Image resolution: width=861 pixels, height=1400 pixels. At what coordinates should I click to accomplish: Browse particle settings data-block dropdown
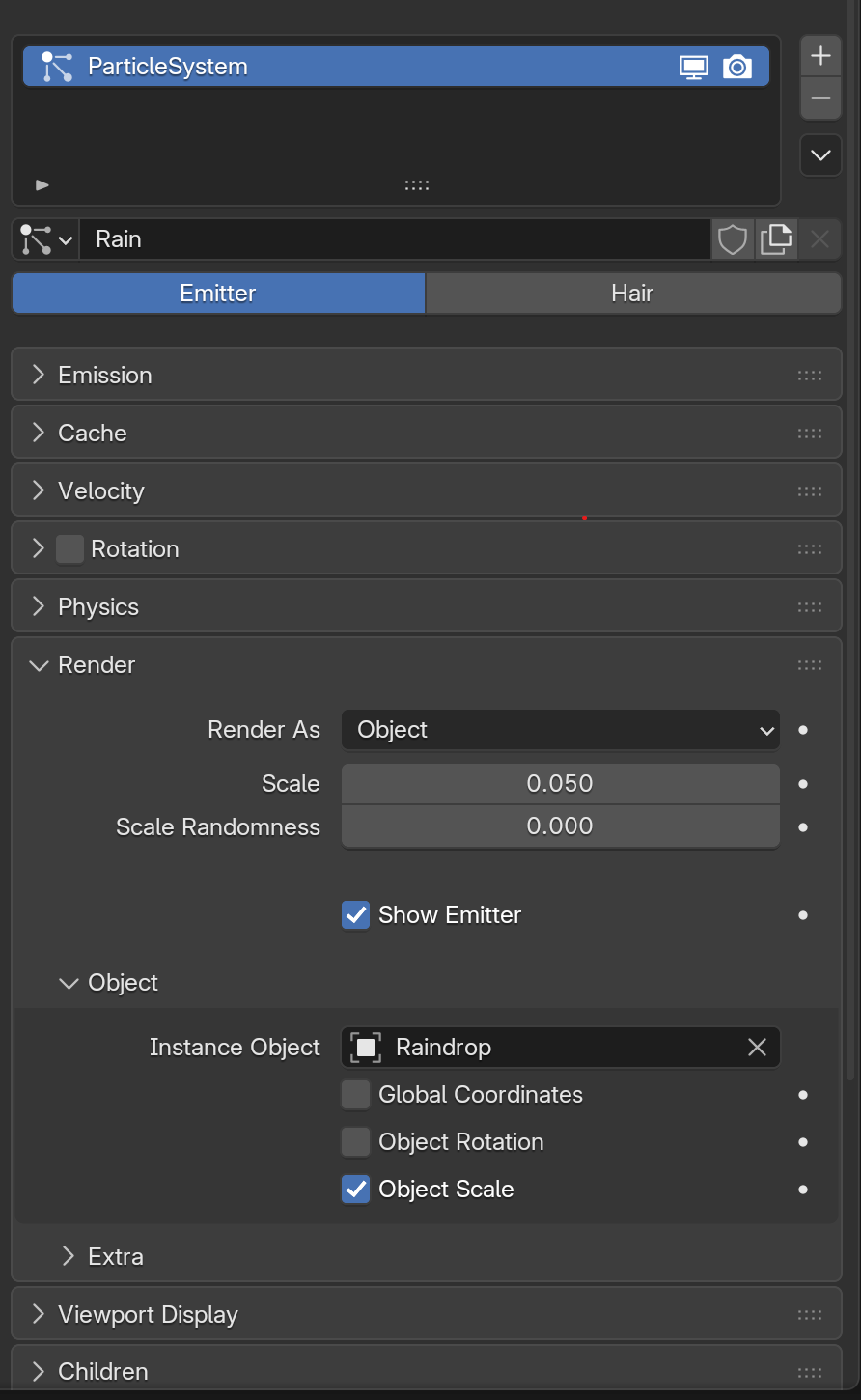click(x=46, y=239)
